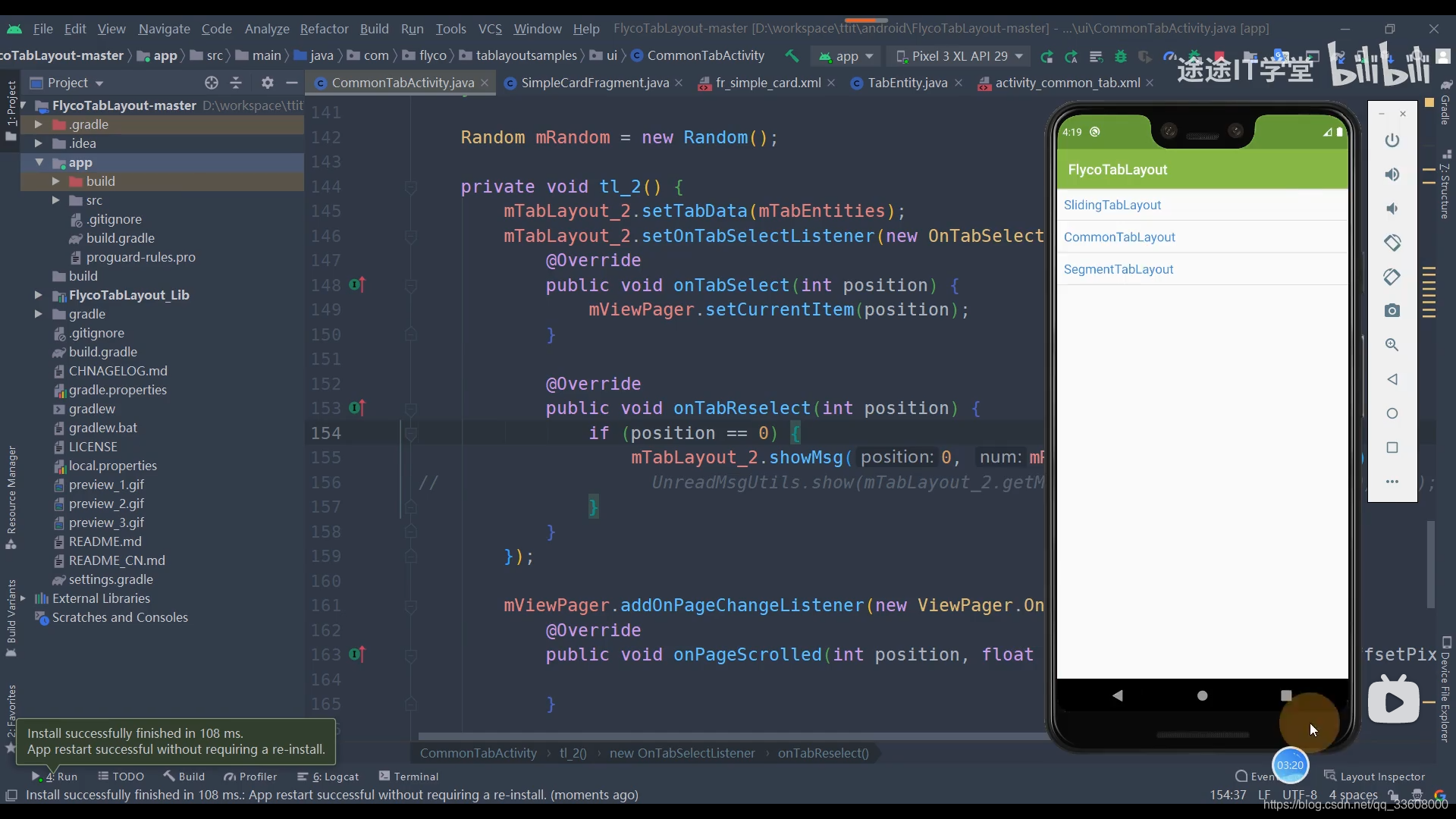The image size is (1456, 819).
Task: Open the TODO tool window
Action: pos(121,777)
